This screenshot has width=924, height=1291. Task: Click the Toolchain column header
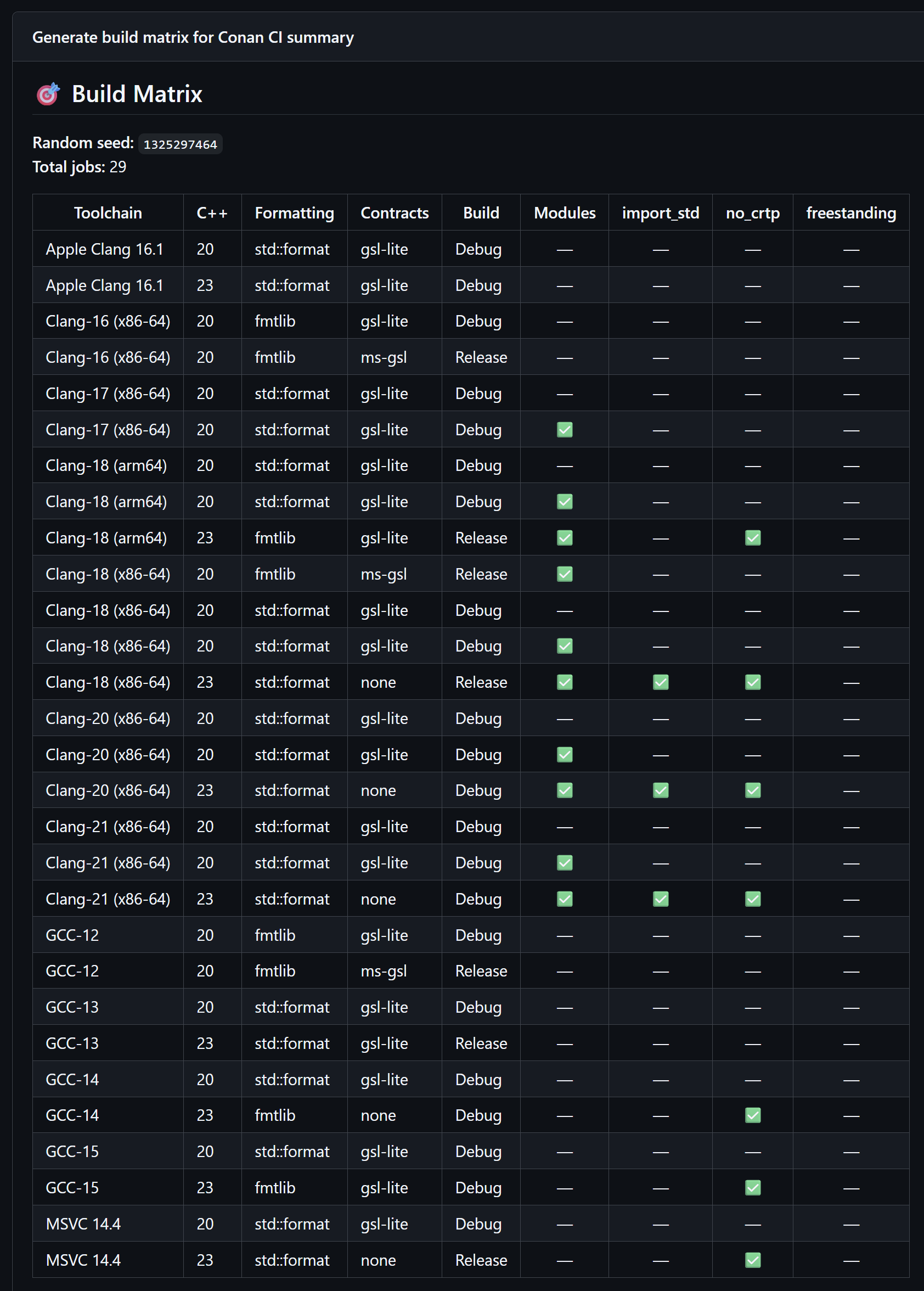[108, 213]
